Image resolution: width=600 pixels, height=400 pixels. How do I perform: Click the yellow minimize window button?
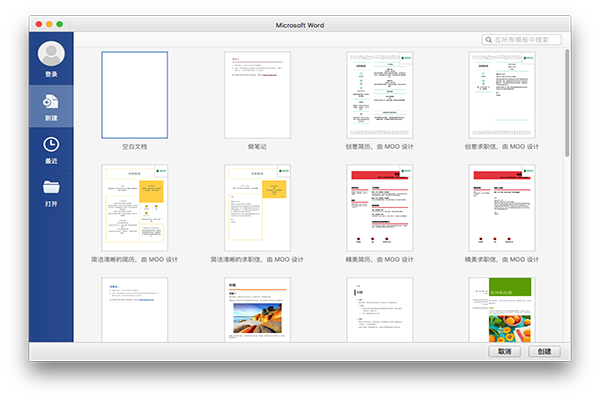49,24
